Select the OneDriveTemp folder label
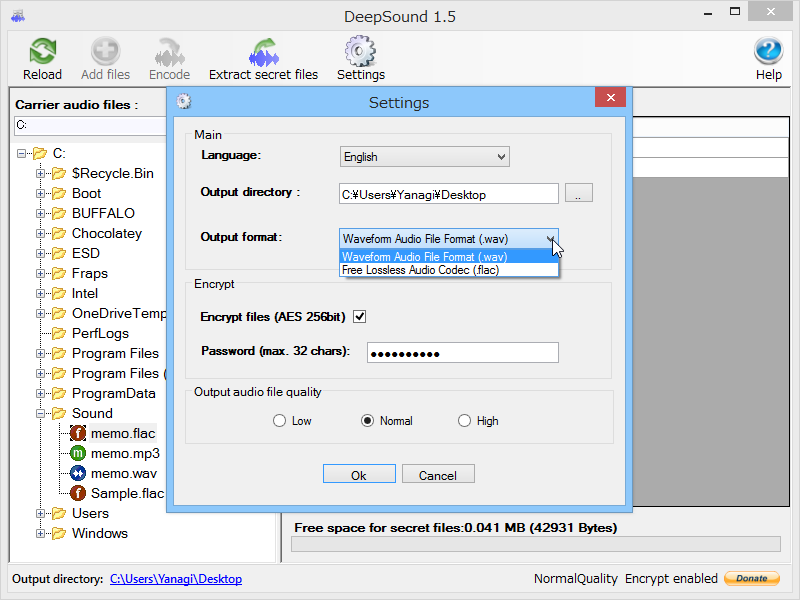Viewport: 800px width, 600px height. (119, 313)
